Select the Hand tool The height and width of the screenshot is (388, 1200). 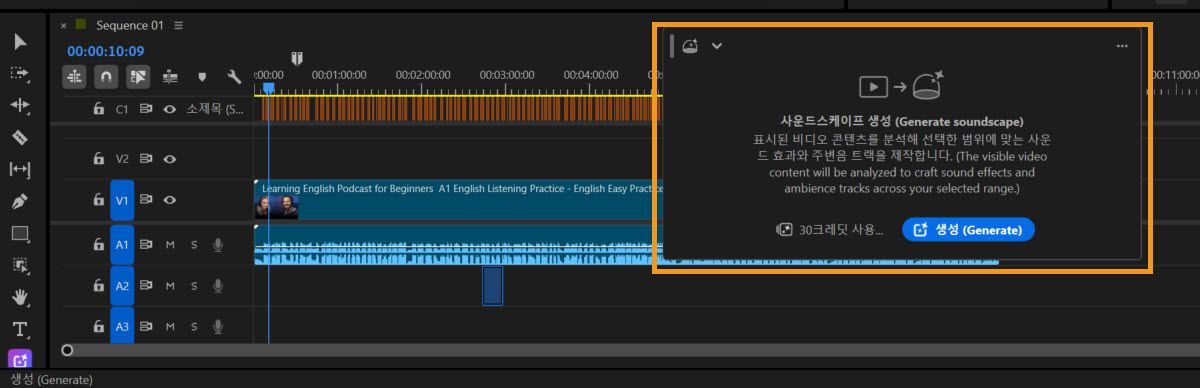20,297
